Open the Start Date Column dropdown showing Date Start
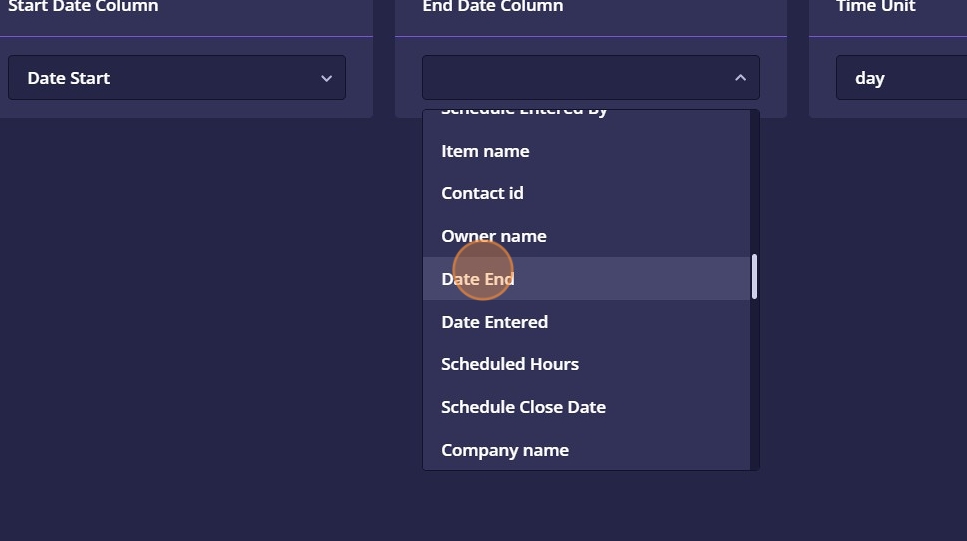 (x=176, y=78)
